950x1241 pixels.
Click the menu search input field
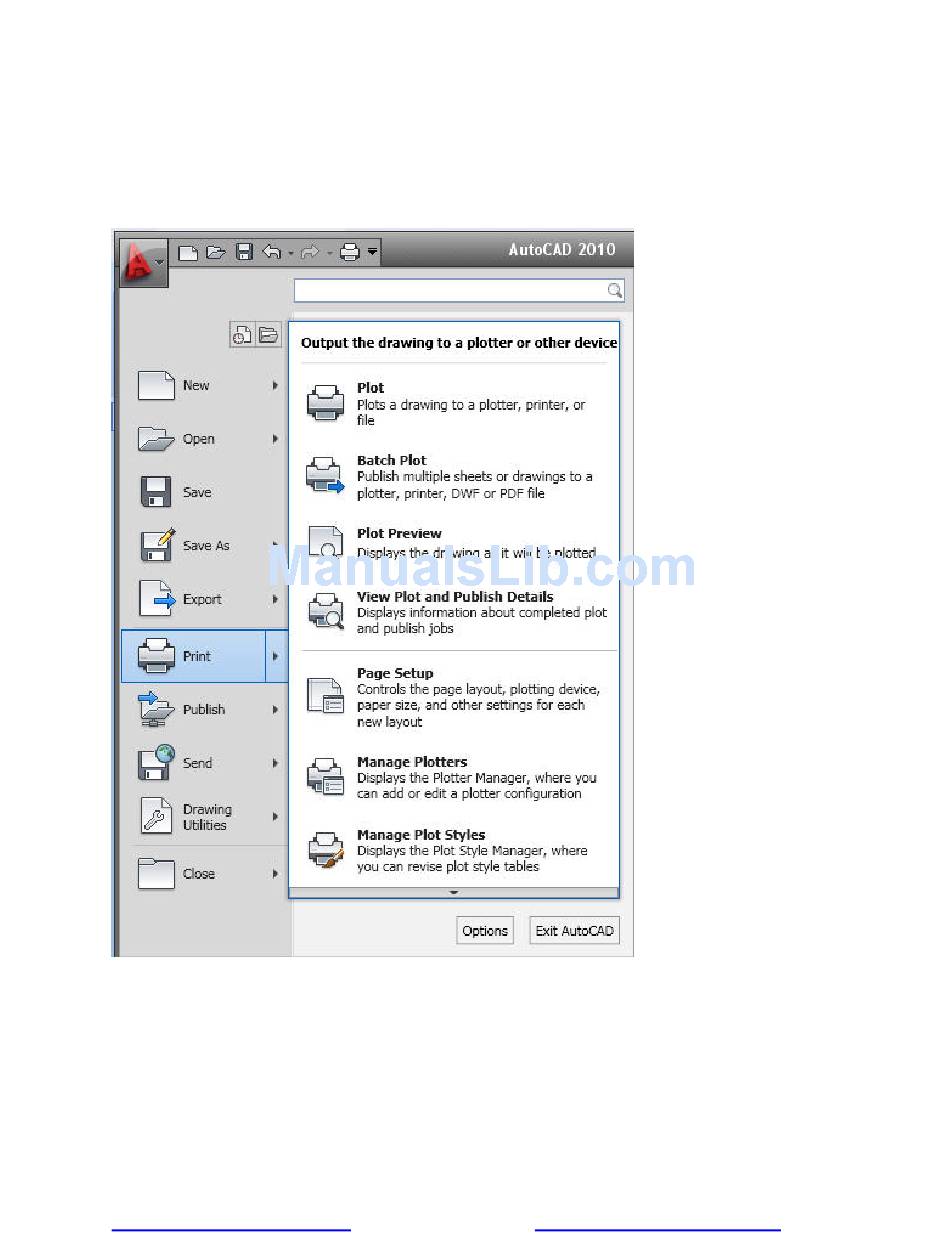(450, 291)
